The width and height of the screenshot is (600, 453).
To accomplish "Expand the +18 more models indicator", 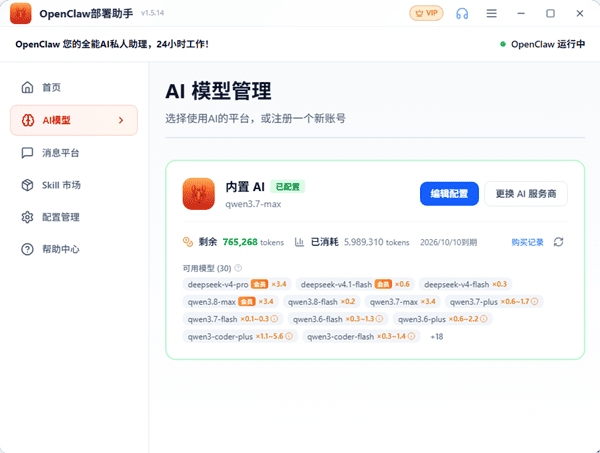I will (437, 336).
